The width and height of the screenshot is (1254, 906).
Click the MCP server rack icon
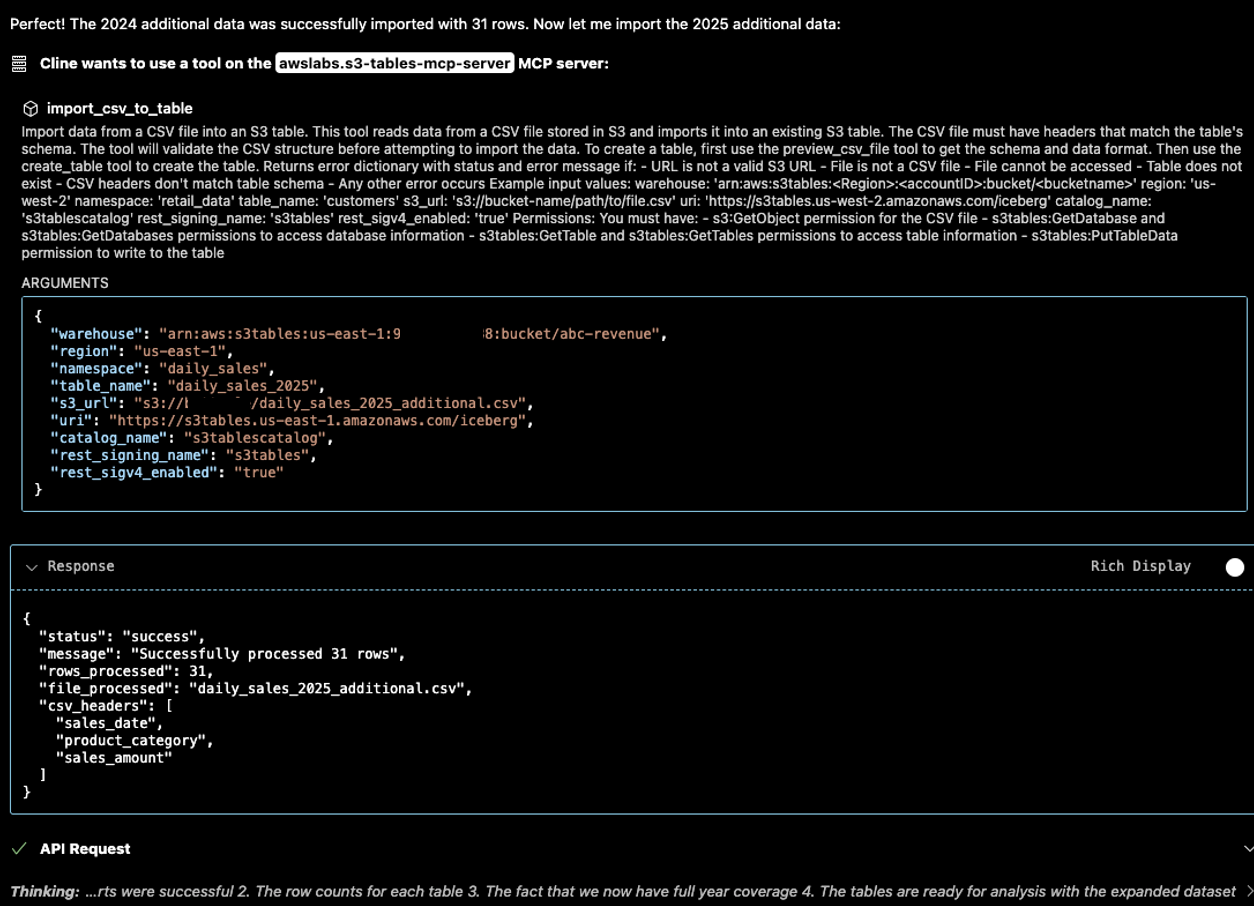coord(17,65)
